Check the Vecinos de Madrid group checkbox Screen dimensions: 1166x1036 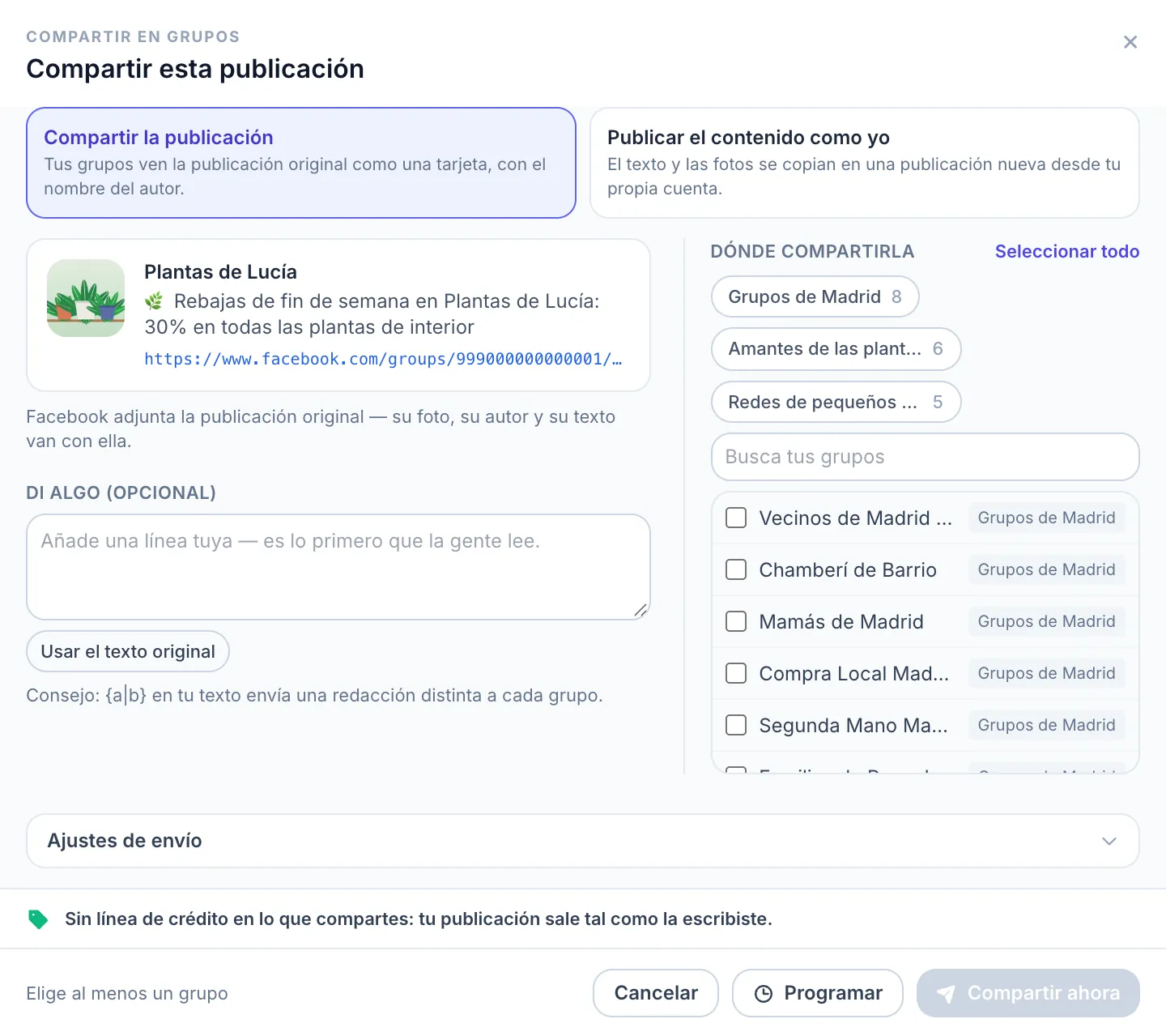pos(736,518)
